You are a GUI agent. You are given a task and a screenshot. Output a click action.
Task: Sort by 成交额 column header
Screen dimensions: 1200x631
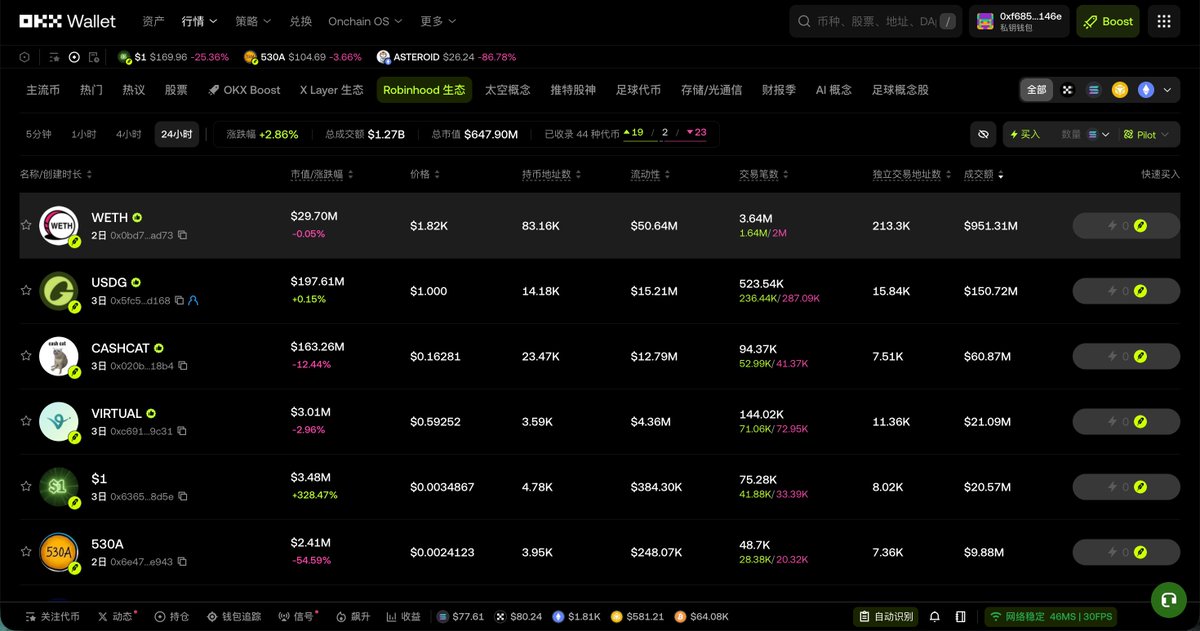(984, 174)
